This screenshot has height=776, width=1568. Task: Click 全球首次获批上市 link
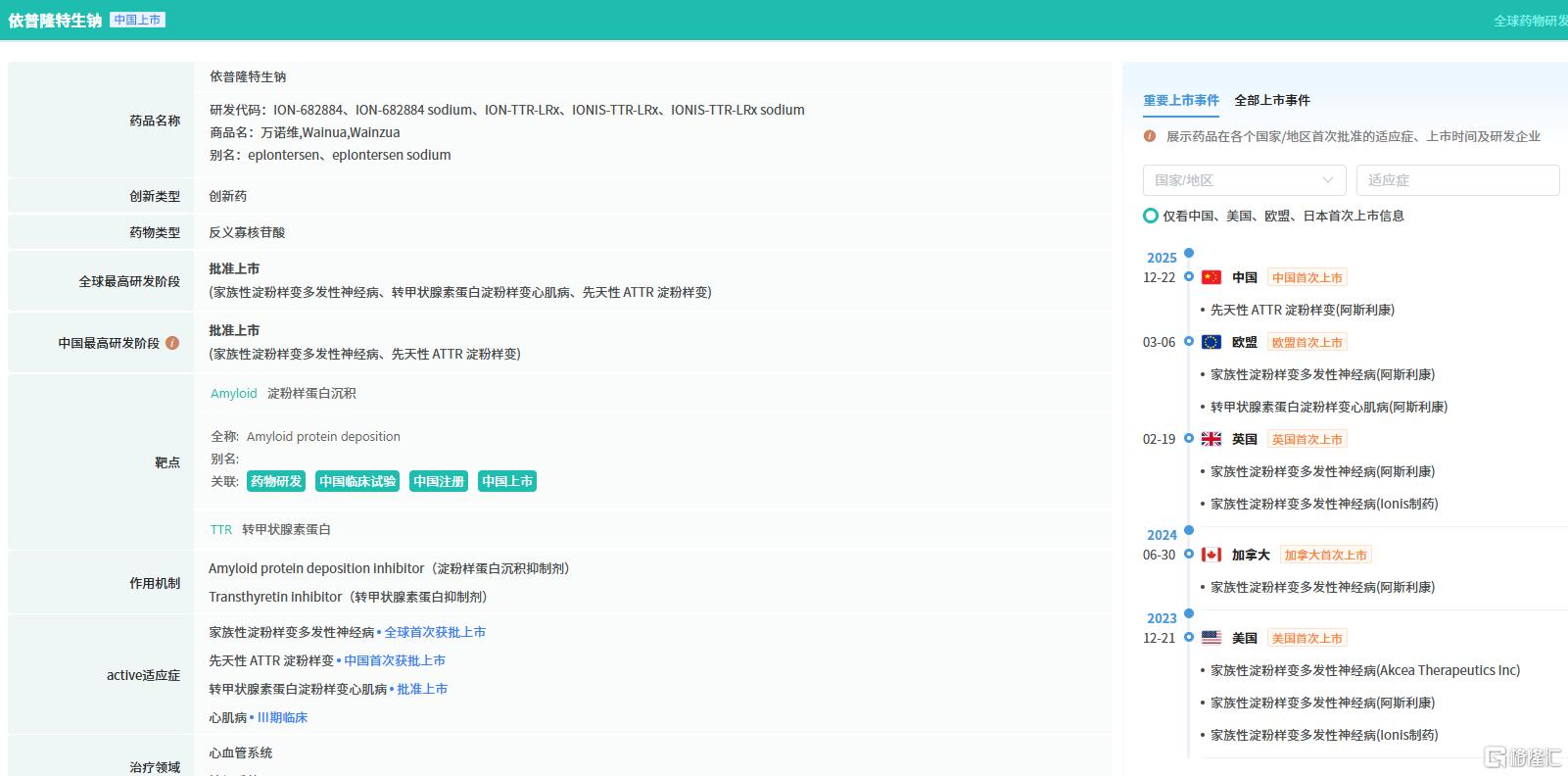[435, 632]
